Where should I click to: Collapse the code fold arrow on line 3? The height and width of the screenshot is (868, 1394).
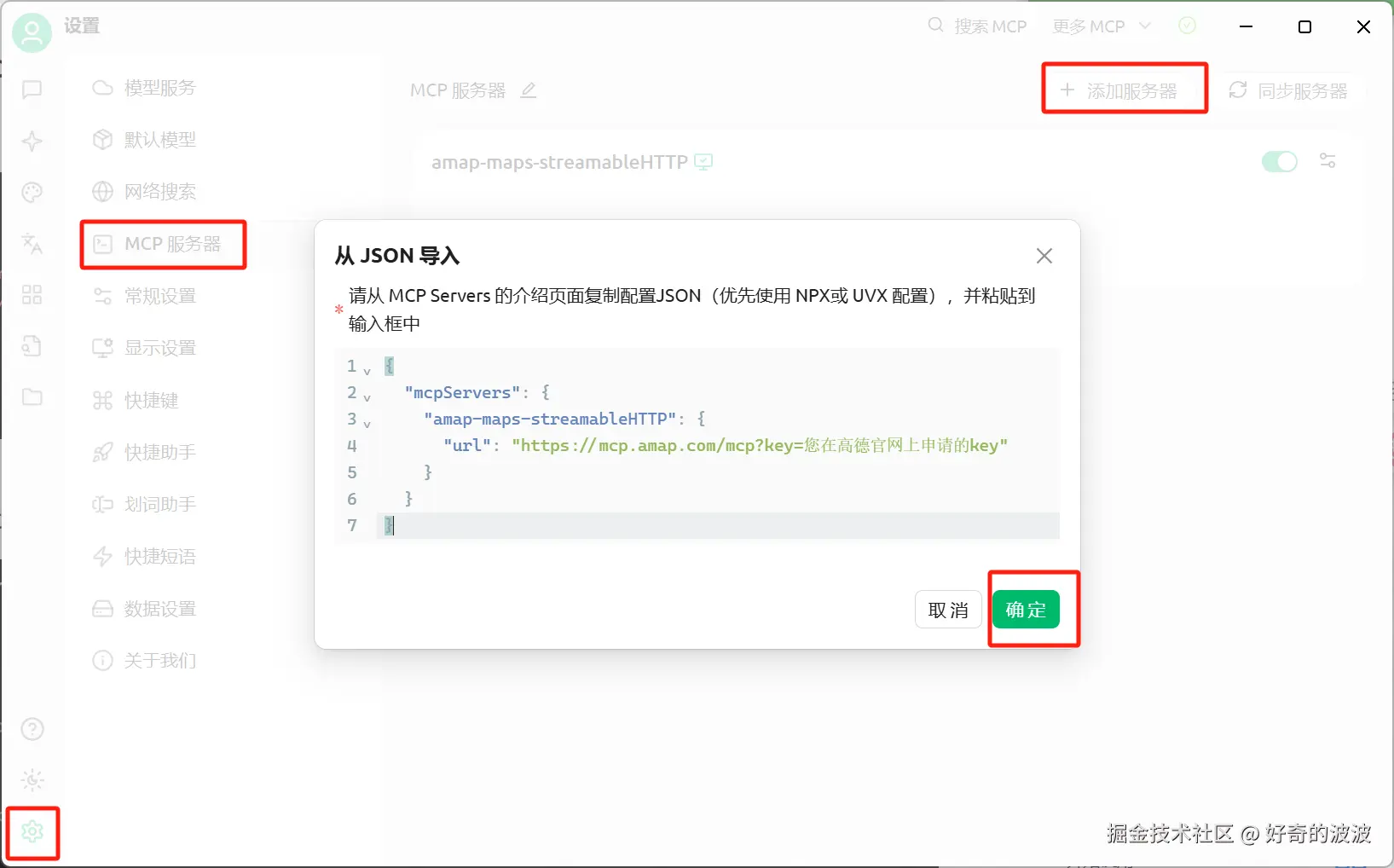[x=367, y=425]
